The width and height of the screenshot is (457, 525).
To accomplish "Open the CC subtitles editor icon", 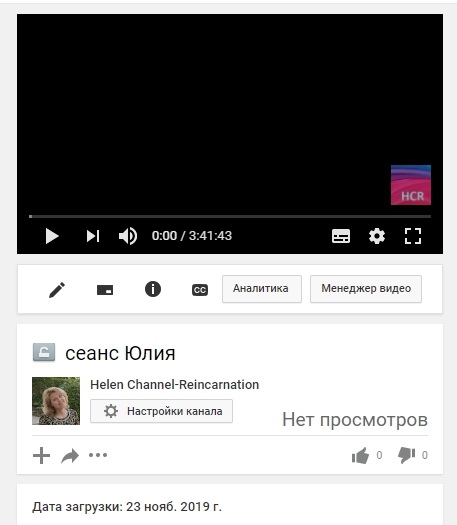I will pyautogui.click(x=200, y=290).
